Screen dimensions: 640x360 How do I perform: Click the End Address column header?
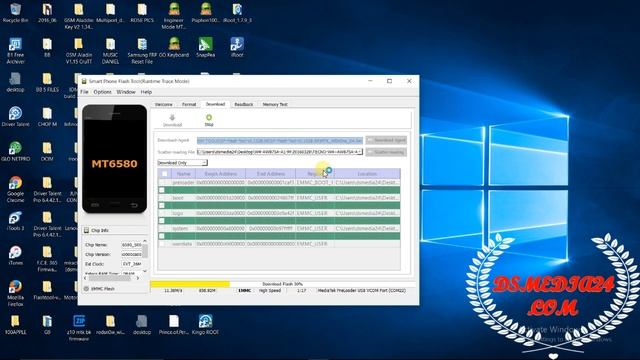click(271, 174)
